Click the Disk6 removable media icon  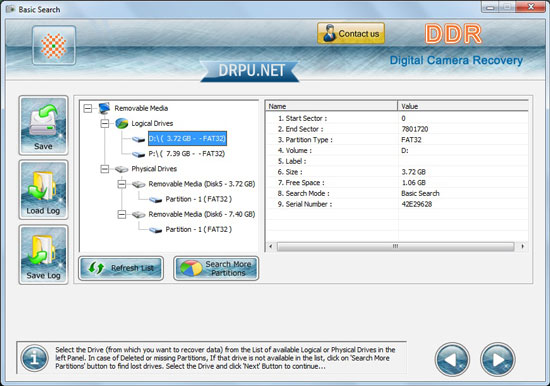pos(139,214)
